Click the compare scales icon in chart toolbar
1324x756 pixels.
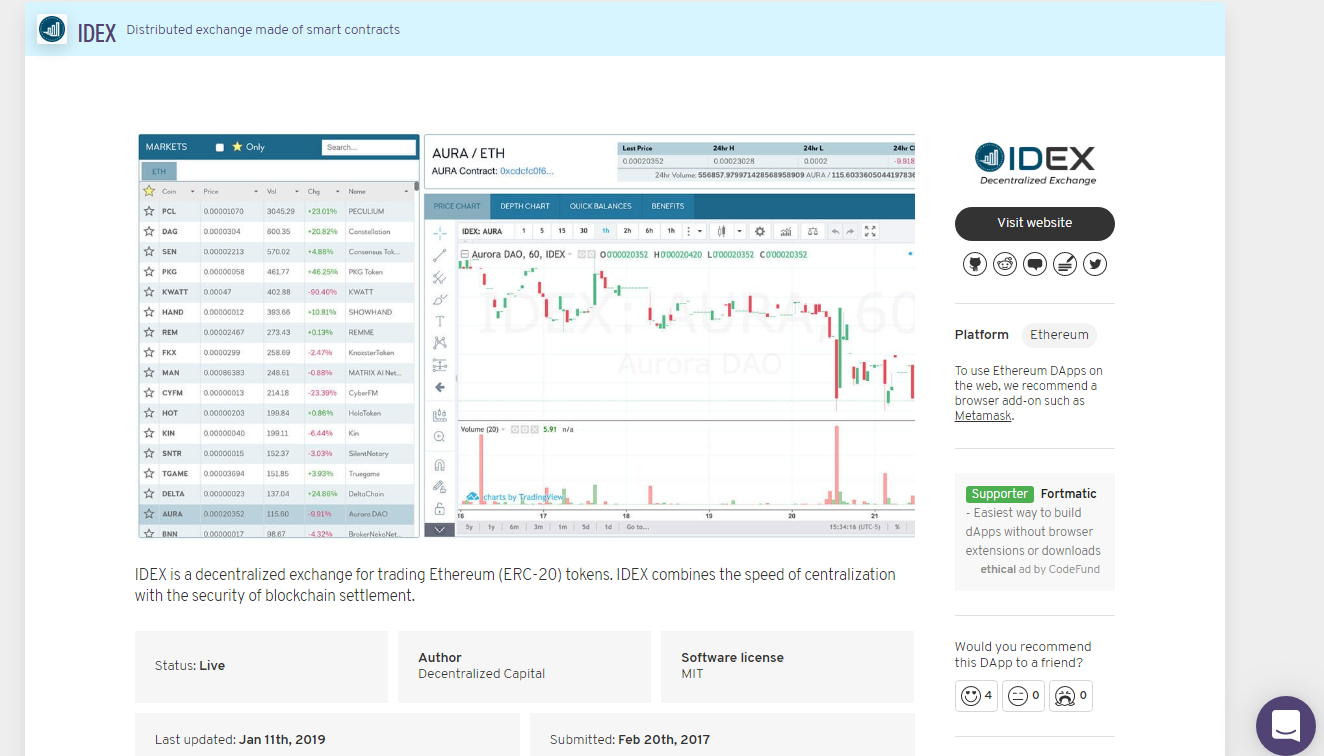(813, 231)
